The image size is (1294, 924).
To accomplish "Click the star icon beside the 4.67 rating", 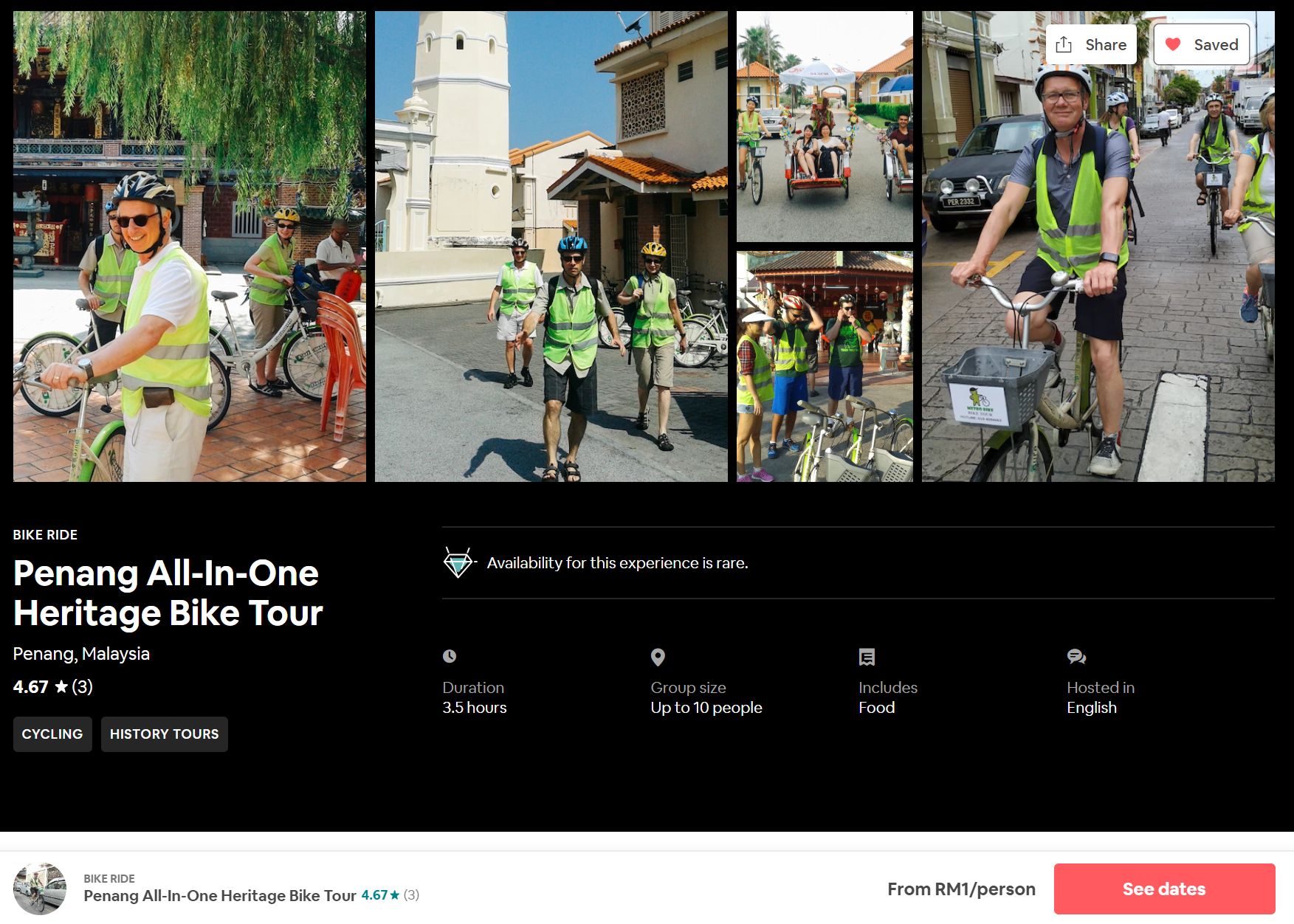I will coord(61,687).
